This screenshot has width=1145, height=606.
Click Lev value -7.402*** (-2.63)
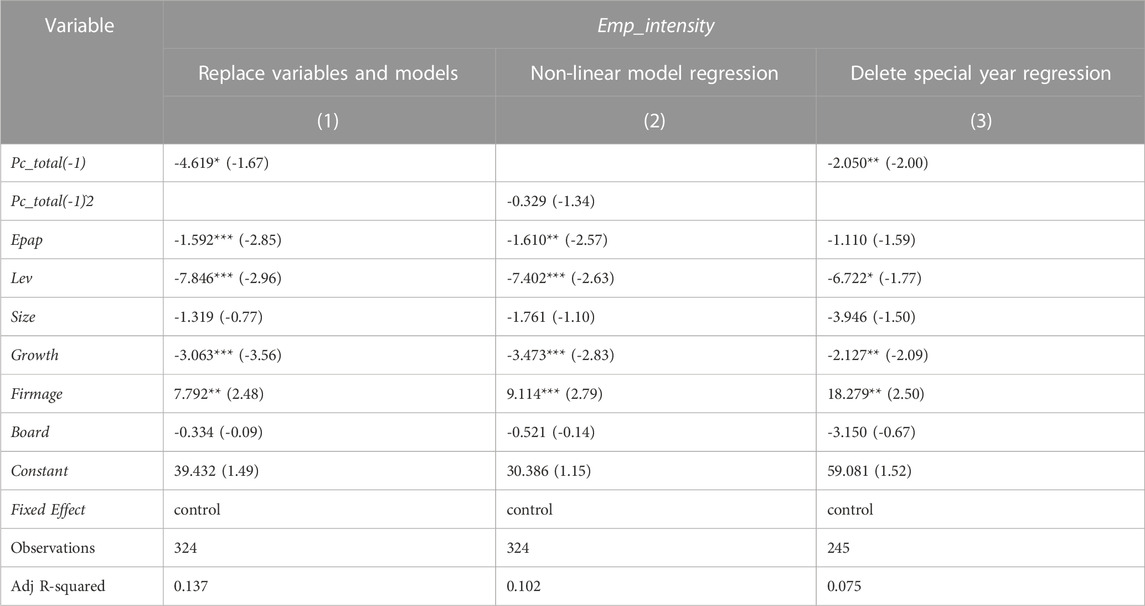click(560, 278)
